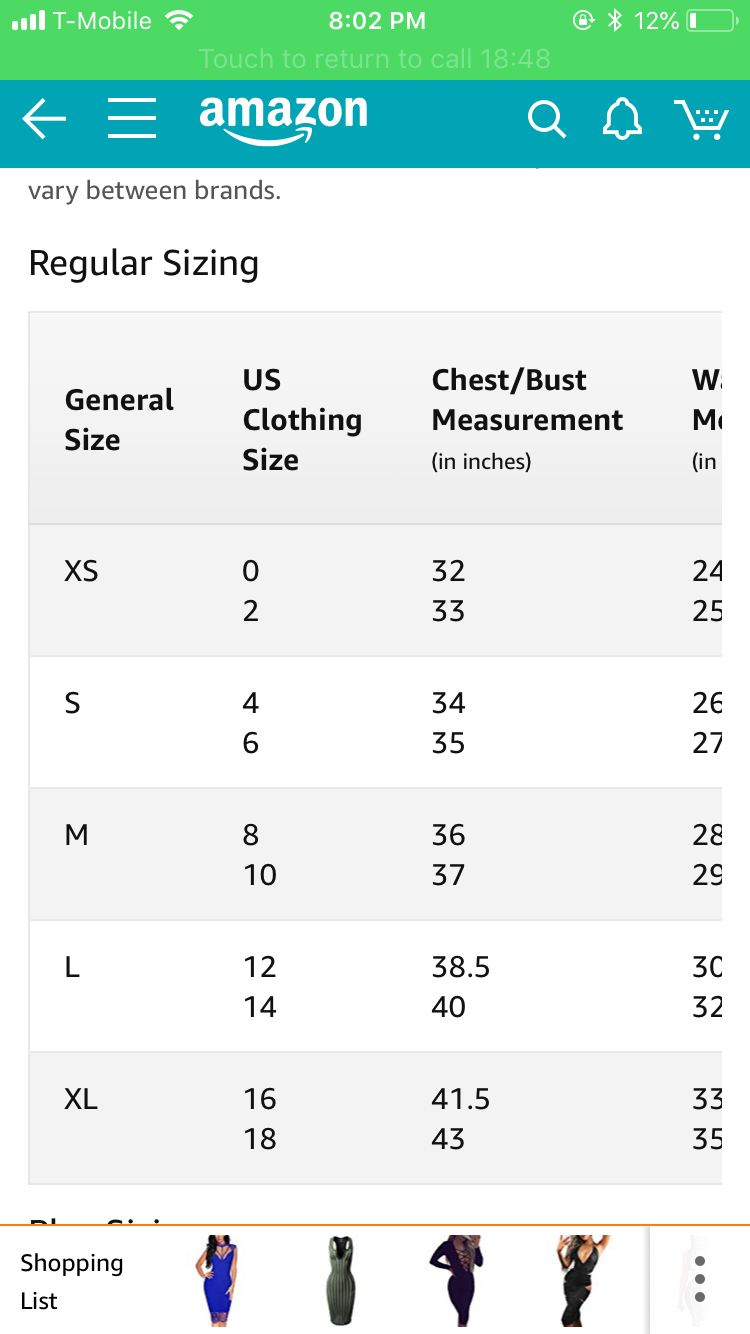The width and height of the screenshot is (750, 1334).
Task: Tap the 'Regular Sizing' heading
Action: tap(144, 263)
